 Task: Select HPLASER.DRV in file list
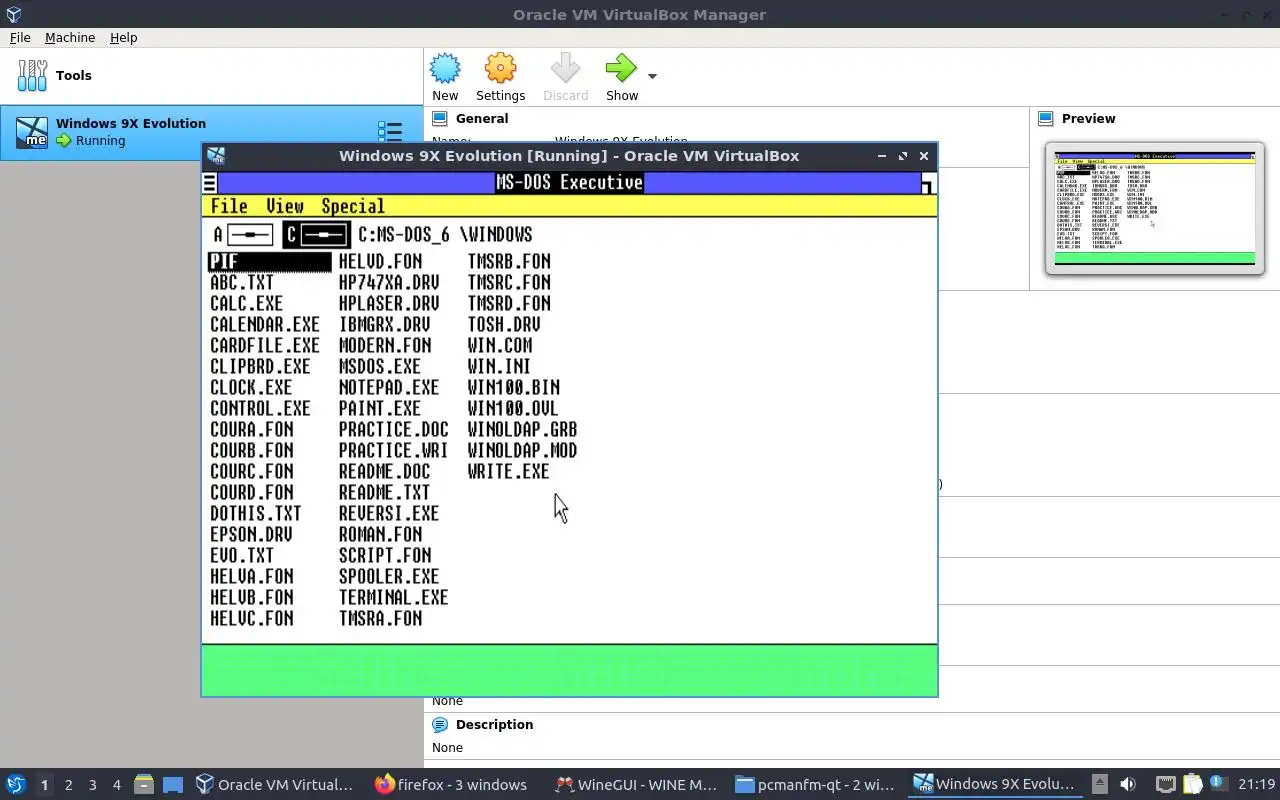point(389,303)
